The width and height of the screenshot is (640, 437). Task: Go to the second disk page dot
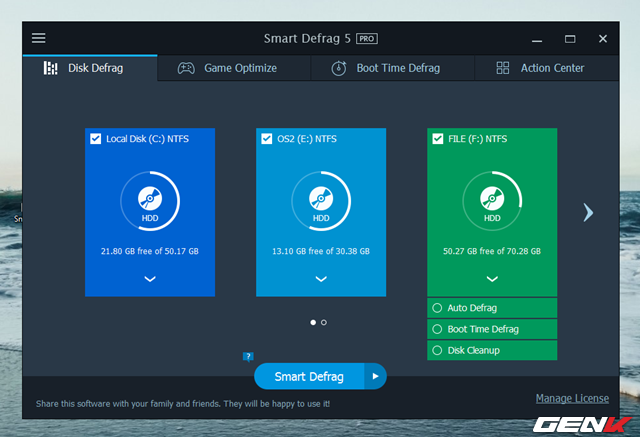tap(324, 322)
